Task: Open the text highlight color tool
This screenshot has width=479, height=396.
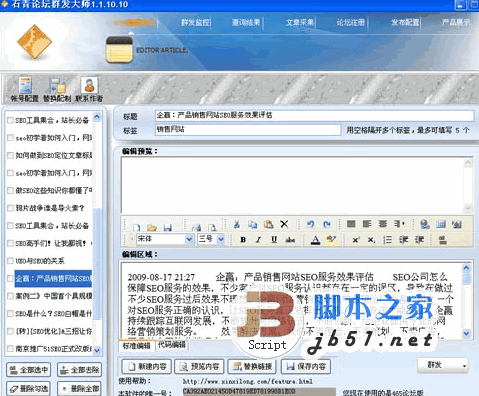Action: click(x=331, y=240)
